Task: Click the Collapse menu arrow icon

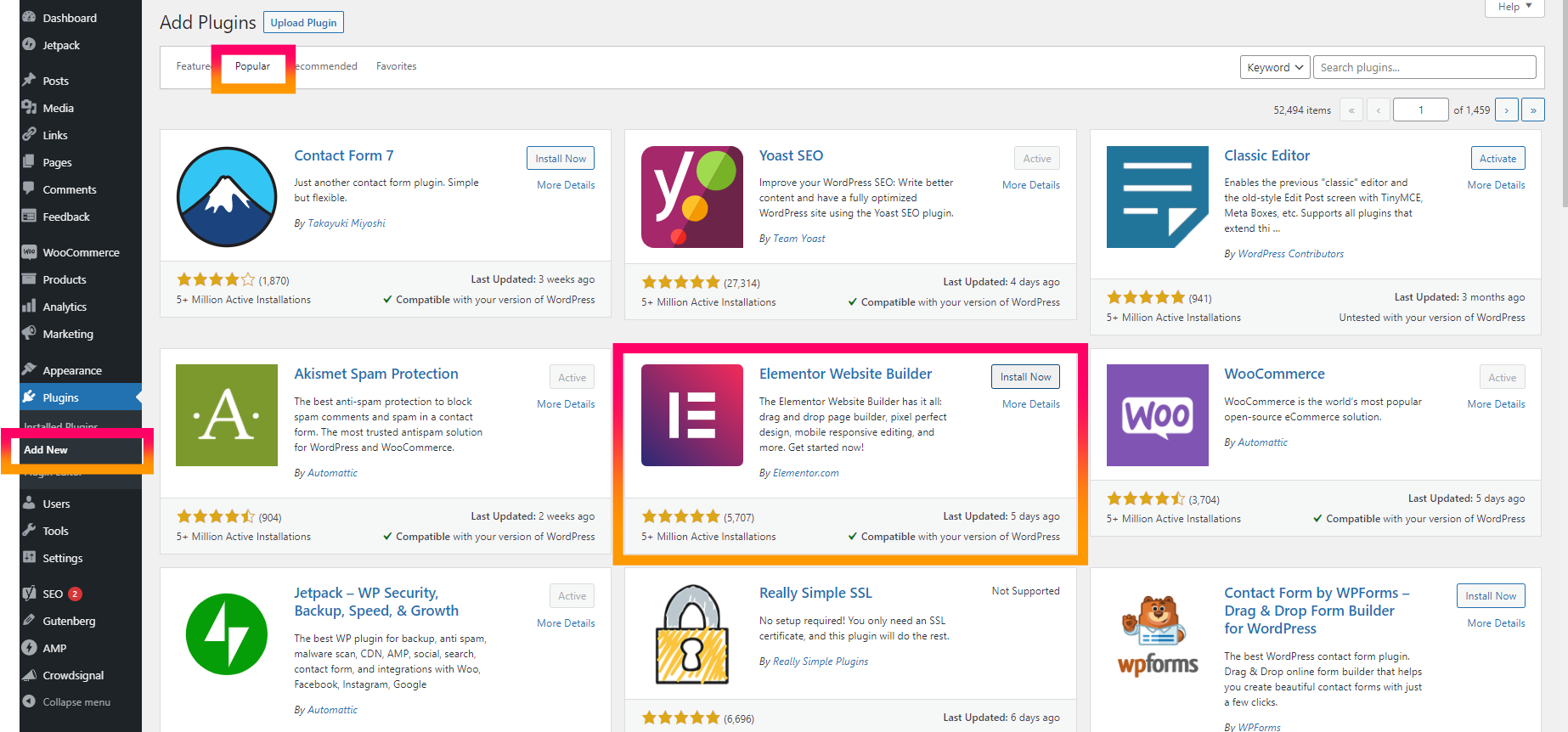Action: 30,702
